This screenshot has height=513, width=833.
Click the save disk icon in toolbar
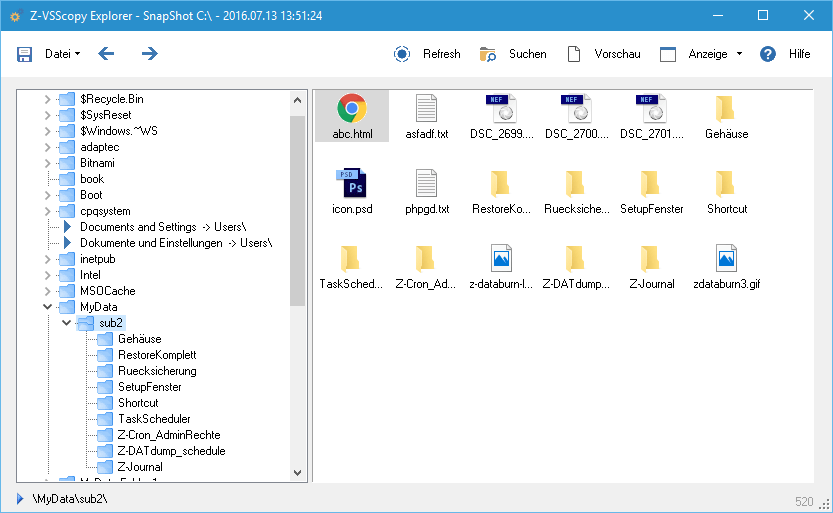click(24, 54)
